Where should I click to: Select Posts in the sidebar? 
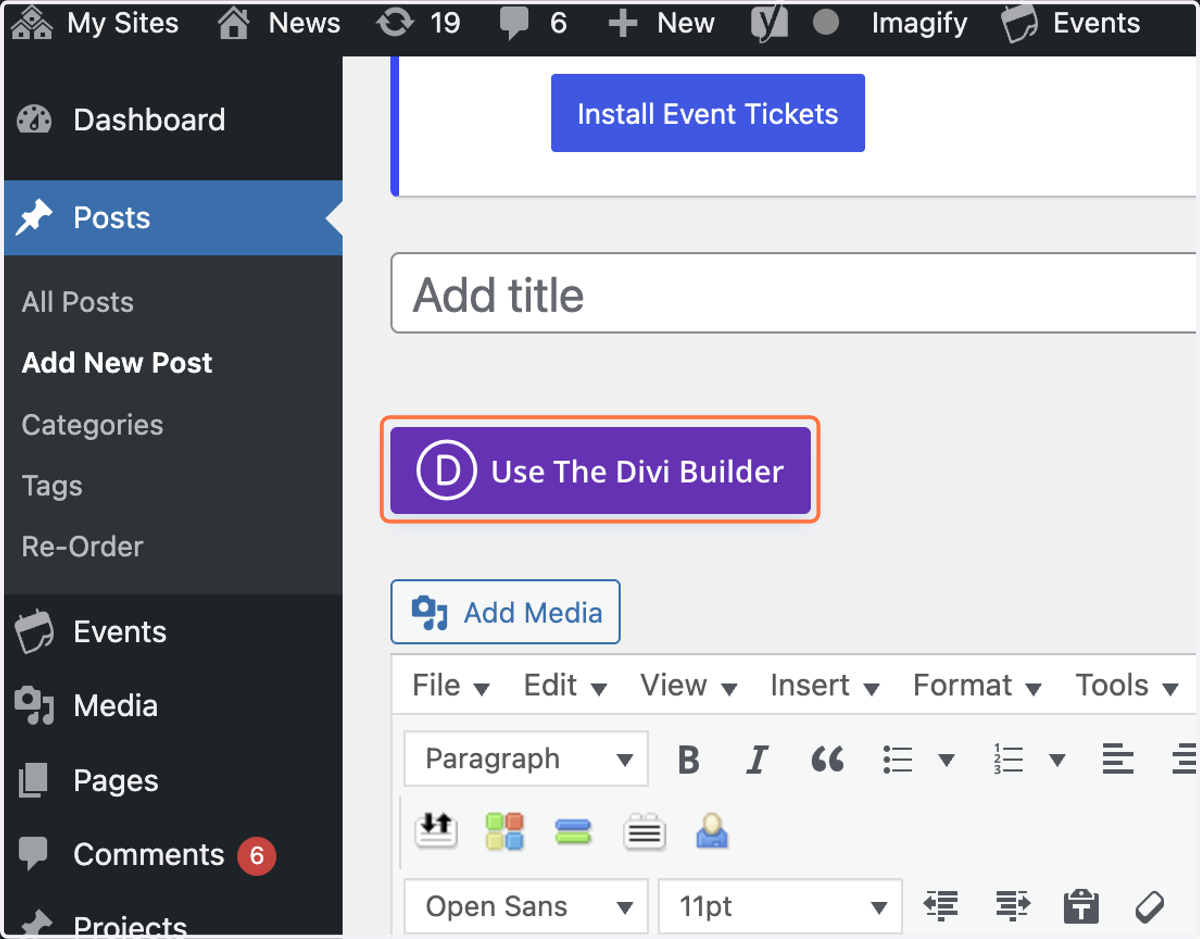click(x=173, y=218)
